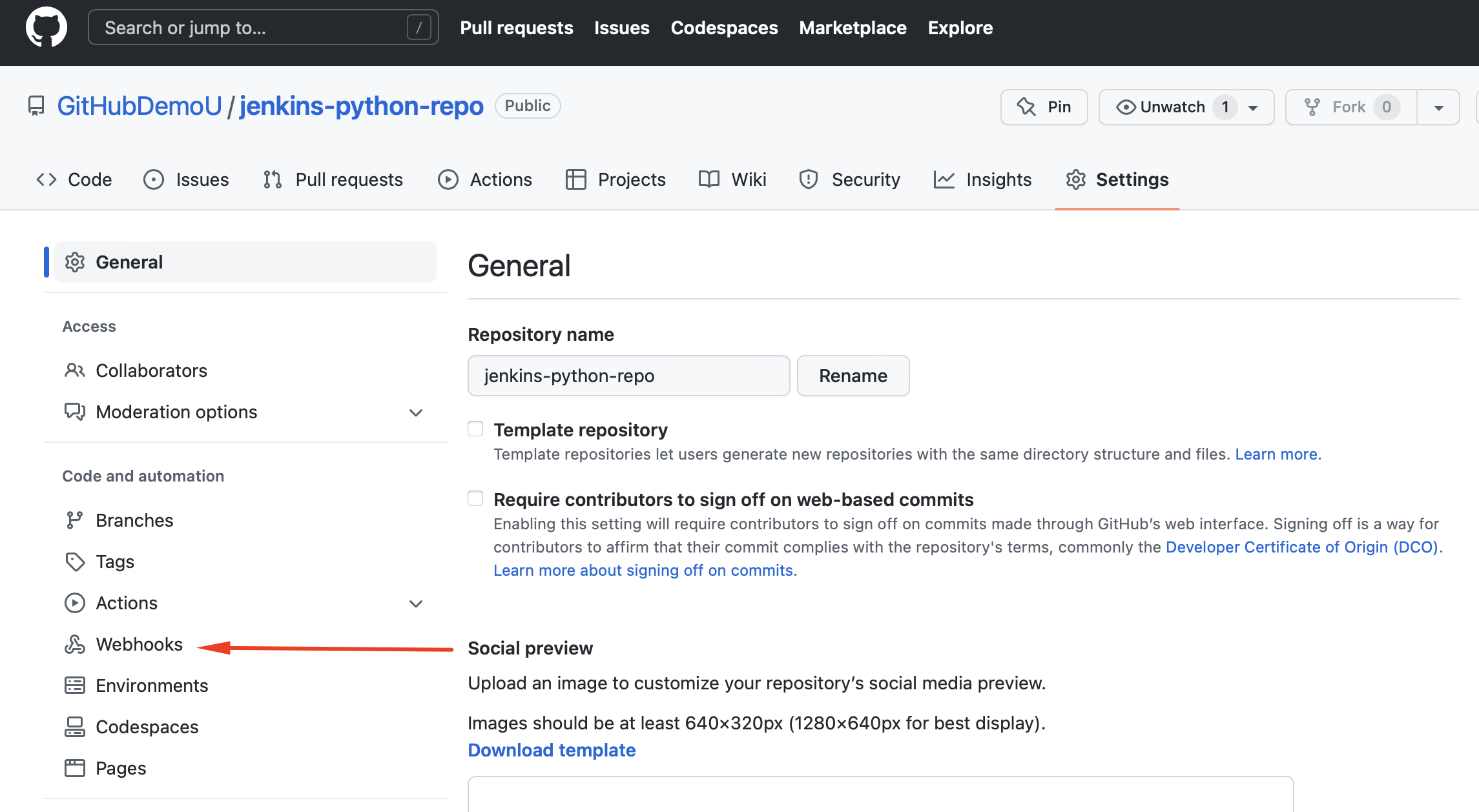
Task: Click the Repository name input field
Action: tap(629, 376)
